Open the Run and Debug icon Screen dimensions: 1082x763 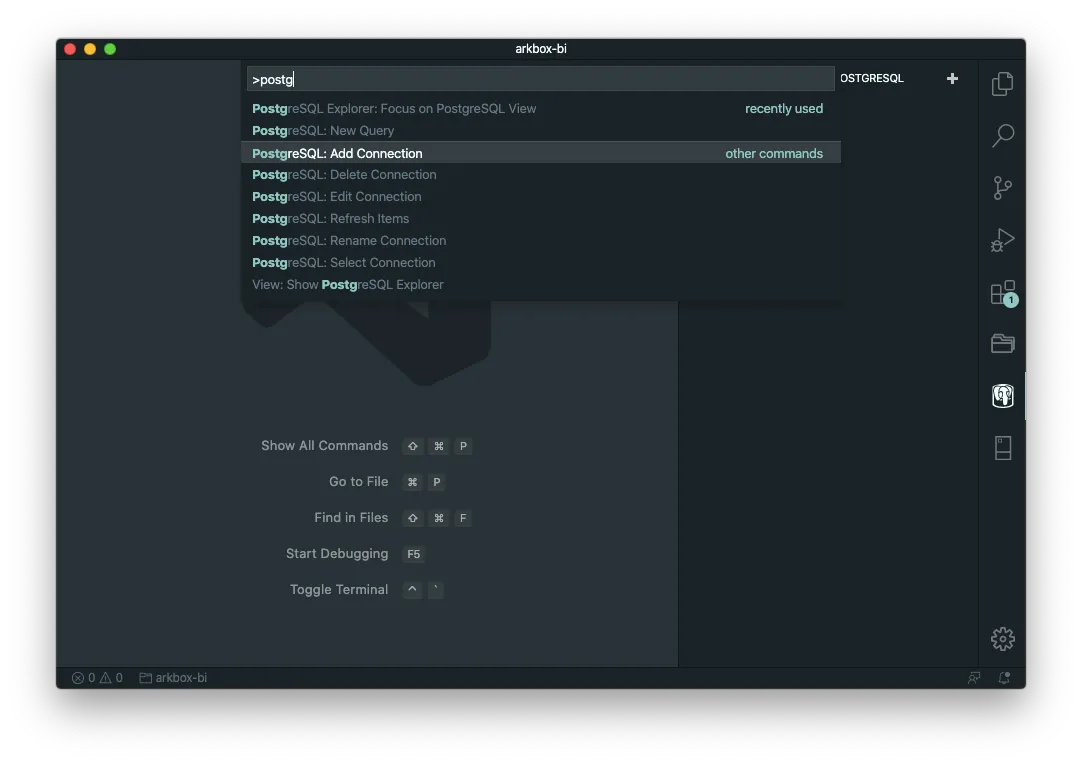[x=1002, y=240]
